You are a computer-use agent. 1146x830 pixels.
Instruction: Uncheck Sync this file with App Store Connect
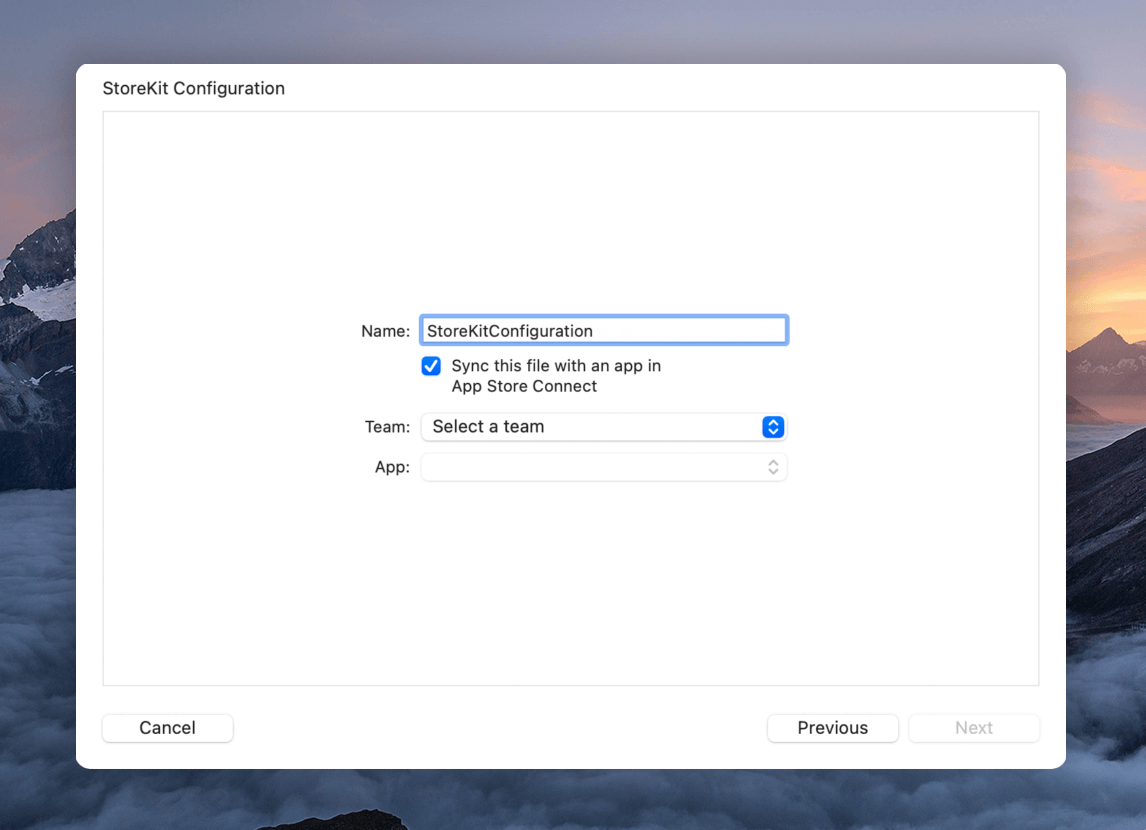[x=430, y=366]
